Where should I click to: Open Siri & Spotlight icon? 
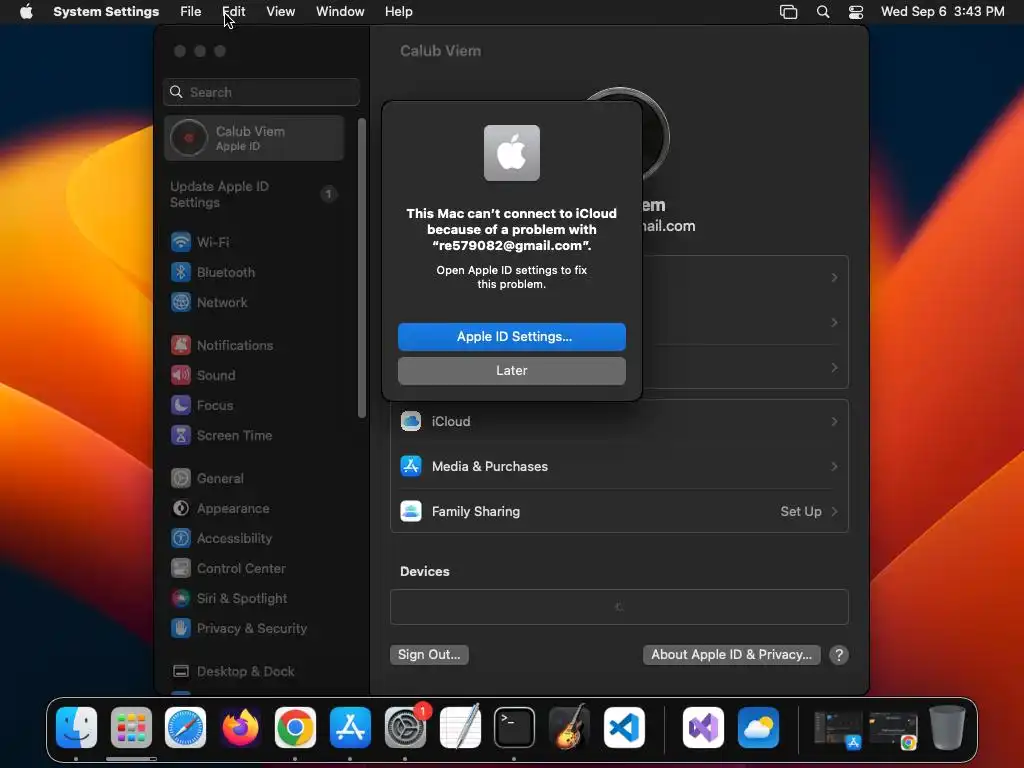click(181, 598)
